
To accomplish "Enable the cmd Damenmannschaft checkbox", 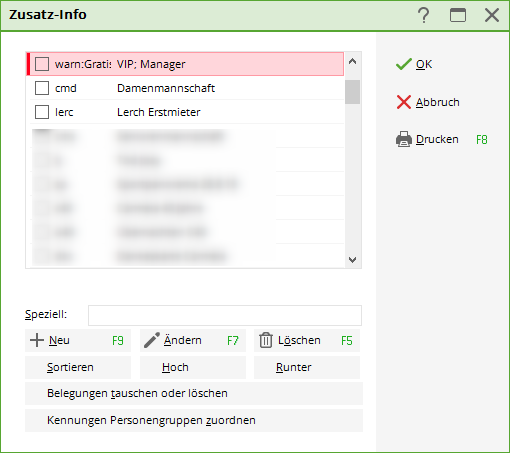I will coord(42,88).
